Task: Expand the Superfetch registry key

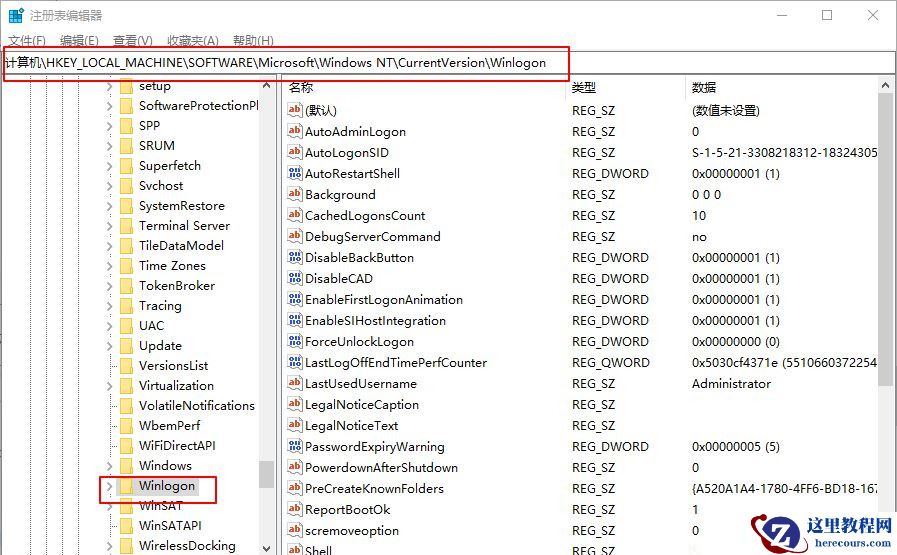Action: (x=109, y=166)
